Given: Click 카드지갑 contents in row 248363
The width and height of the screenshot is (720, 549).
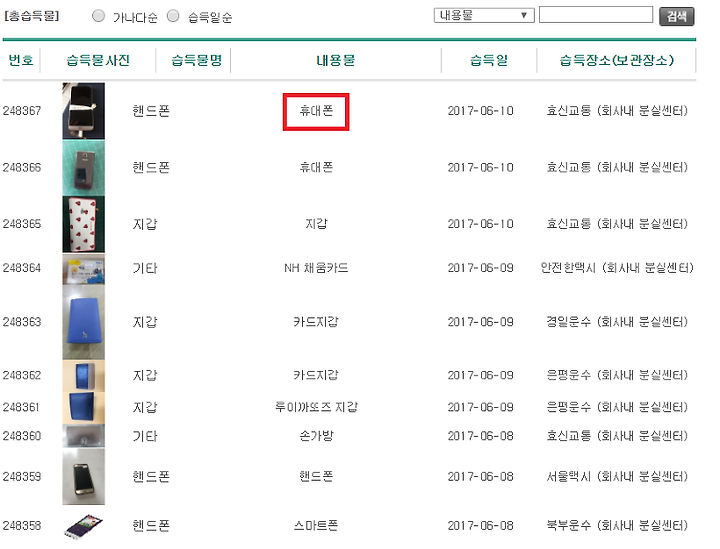Looking at the screenshot, I should (316, 322).
